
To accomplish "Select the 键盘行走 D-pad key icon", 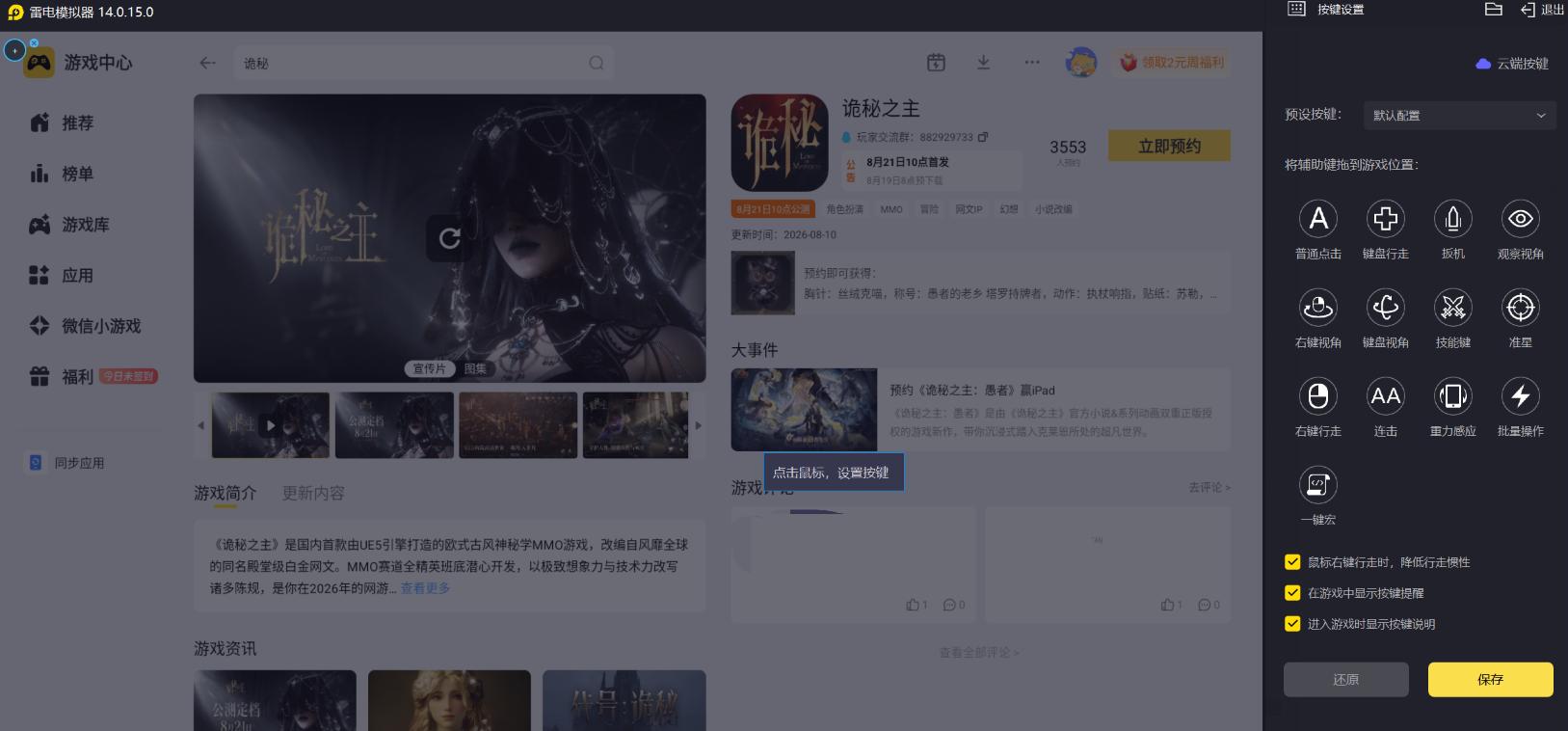I will coord(1386,219).
